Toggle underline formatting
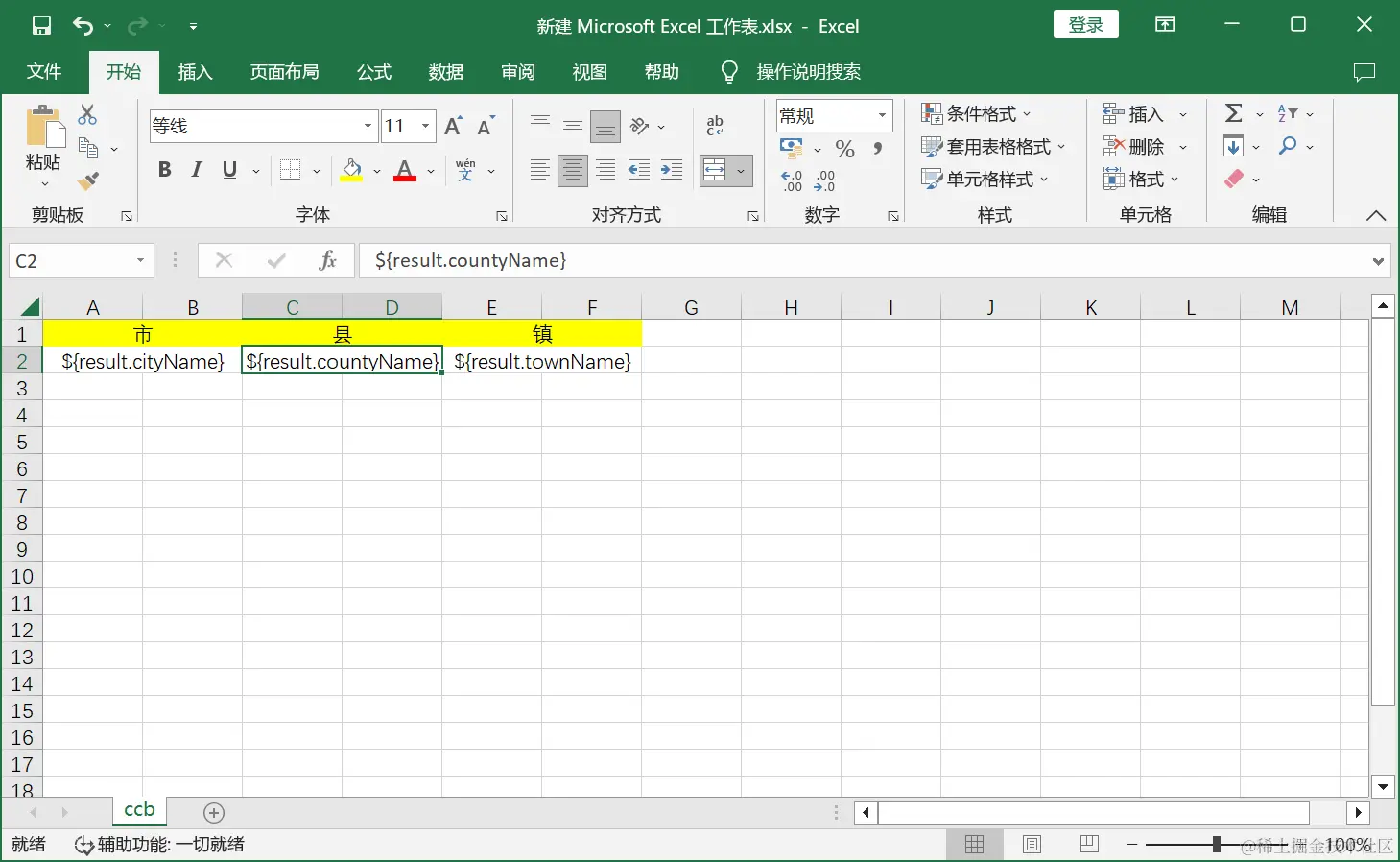1400x862 pixels. (x=229, y=170)
